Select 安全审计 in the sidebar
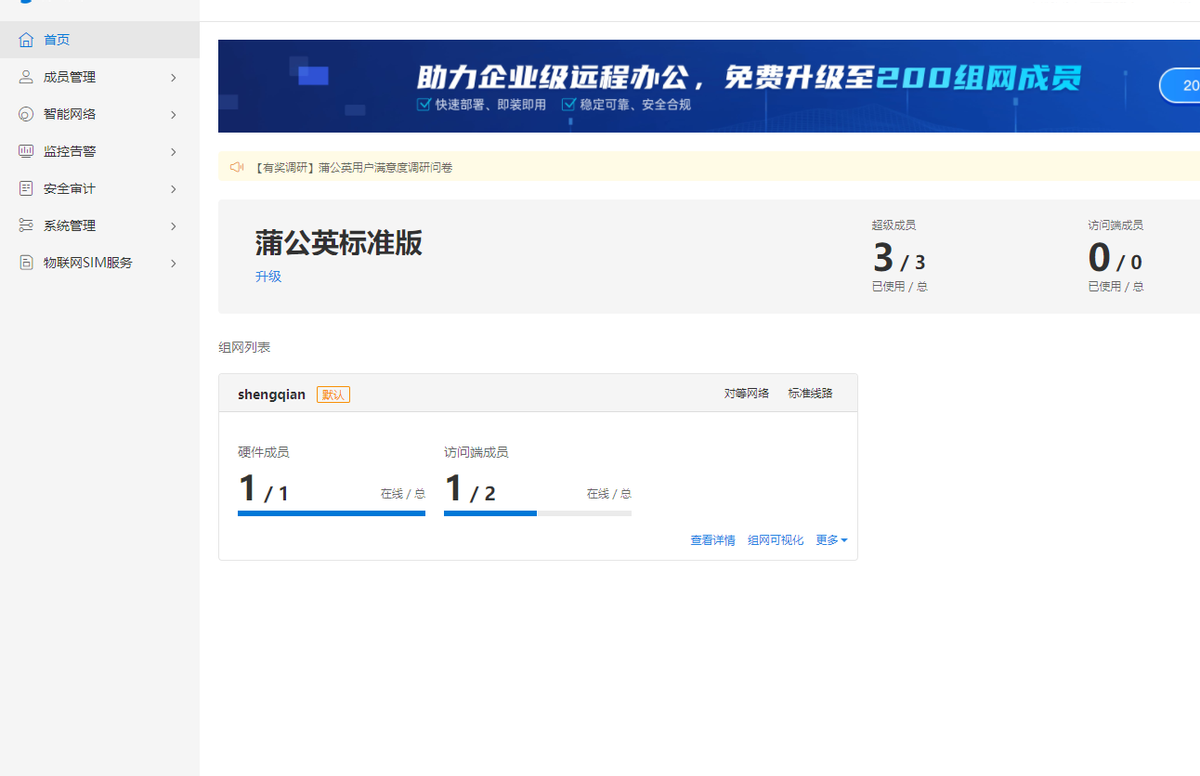 click(100, 188)
